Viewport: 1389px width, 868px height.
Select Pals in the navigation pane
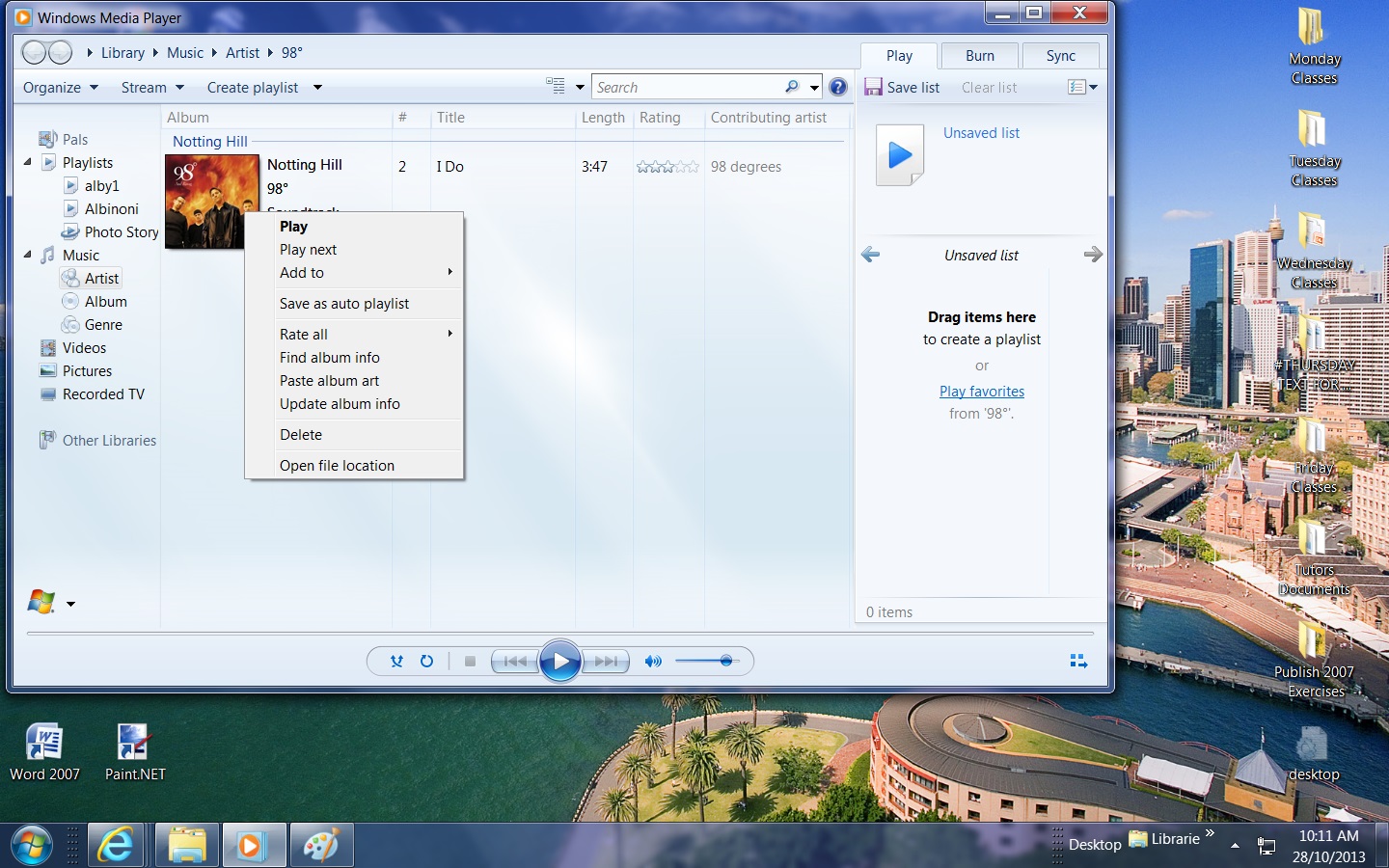pos(64,140)
